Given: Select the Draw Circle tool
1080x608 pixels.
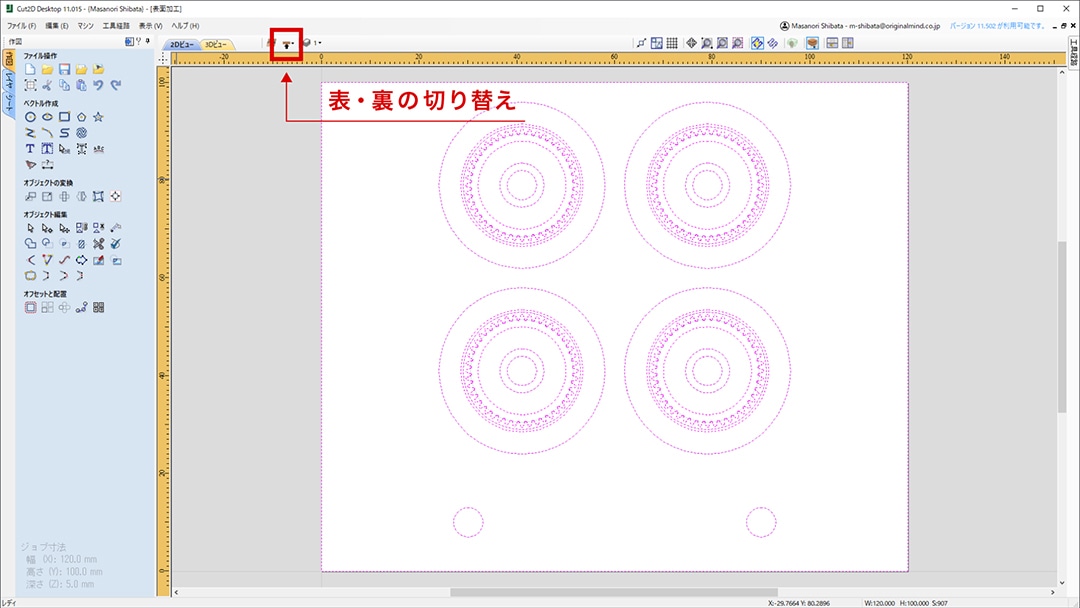Looking at the screenshot, I should click(x=31, y=117).
